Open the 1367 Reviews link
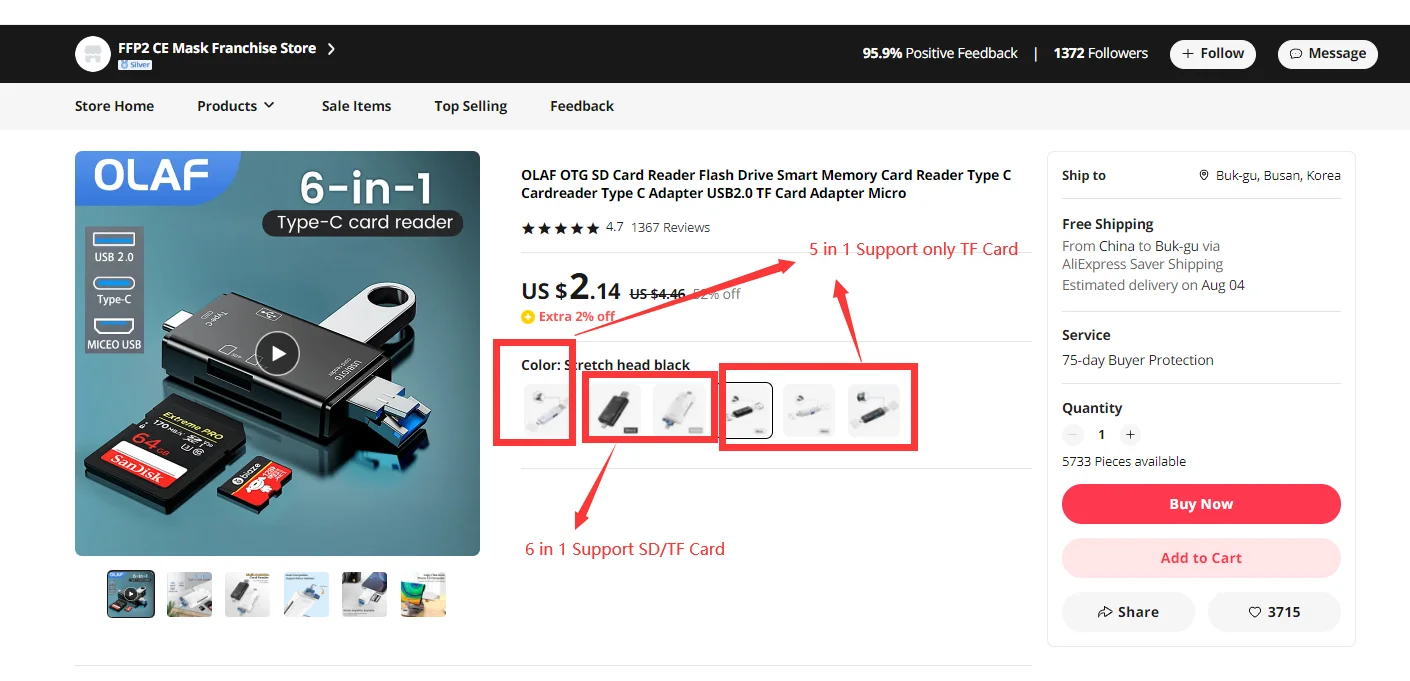The image size is (1410, 681). [670, 228]
